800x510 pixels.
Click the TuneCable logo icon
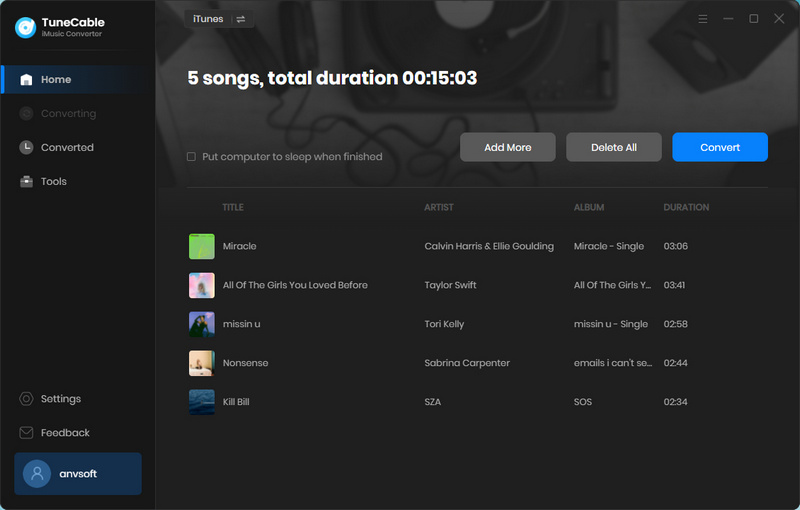26,28
